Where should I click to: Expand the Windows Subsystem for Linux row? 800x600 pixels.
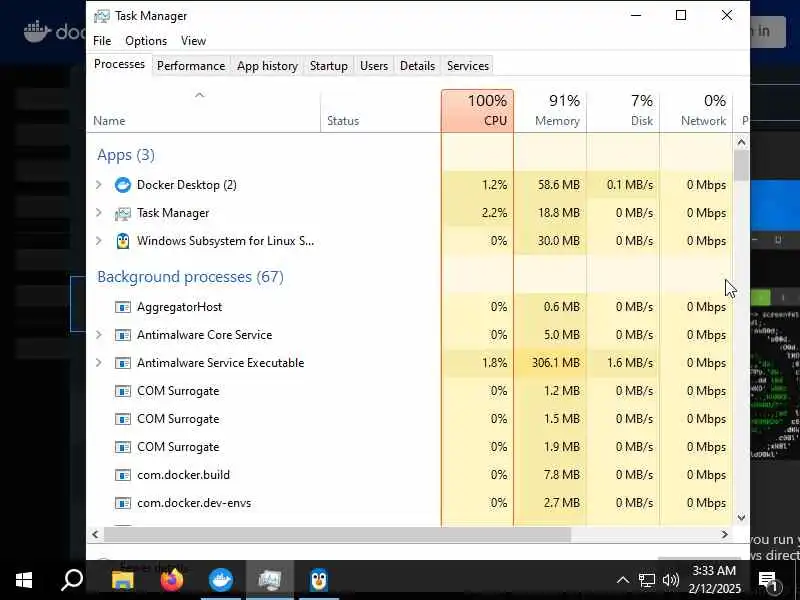pyautogui.click(x=99, y=241)
